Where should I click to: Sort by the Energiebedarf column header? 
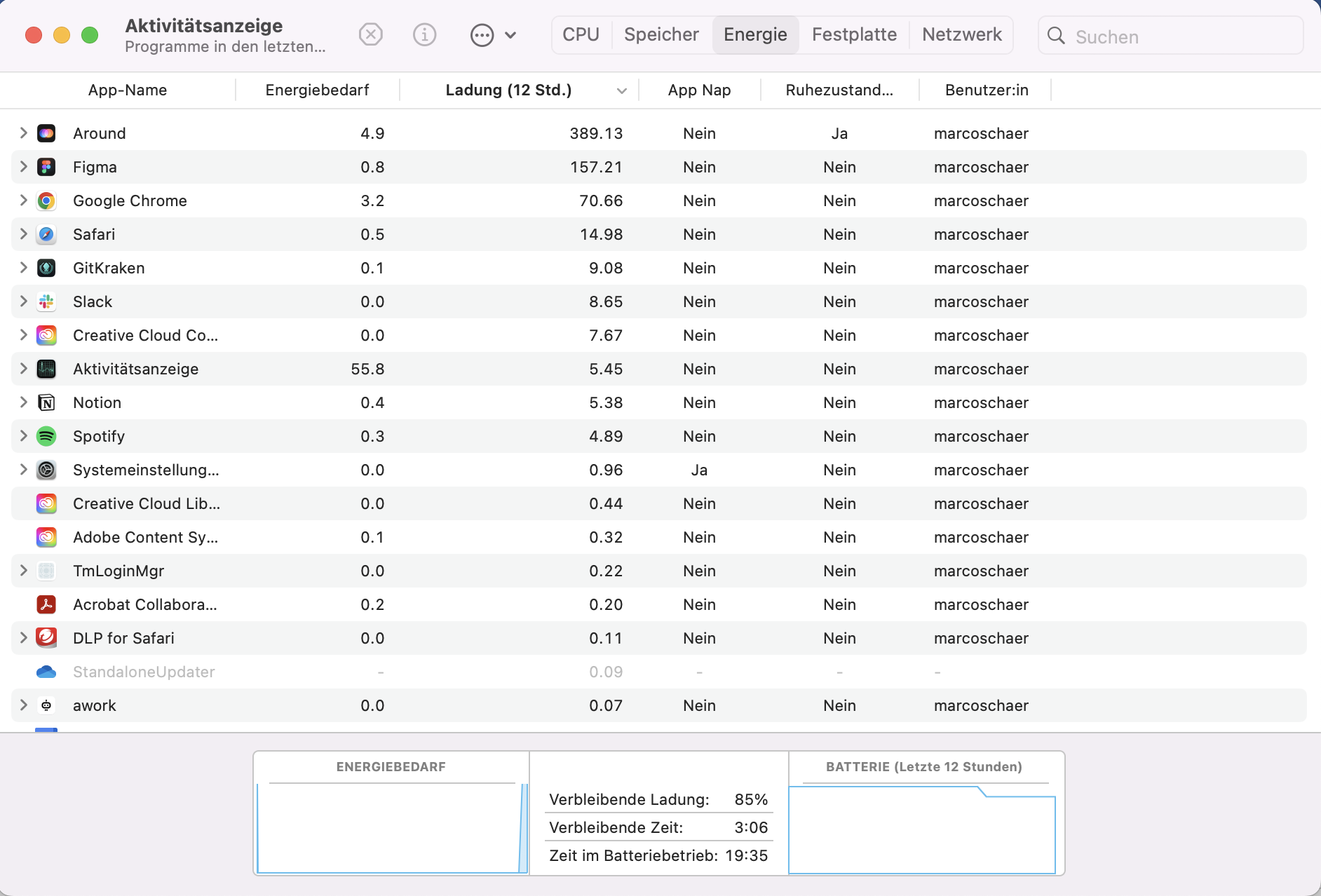click(x=318, y=90)
